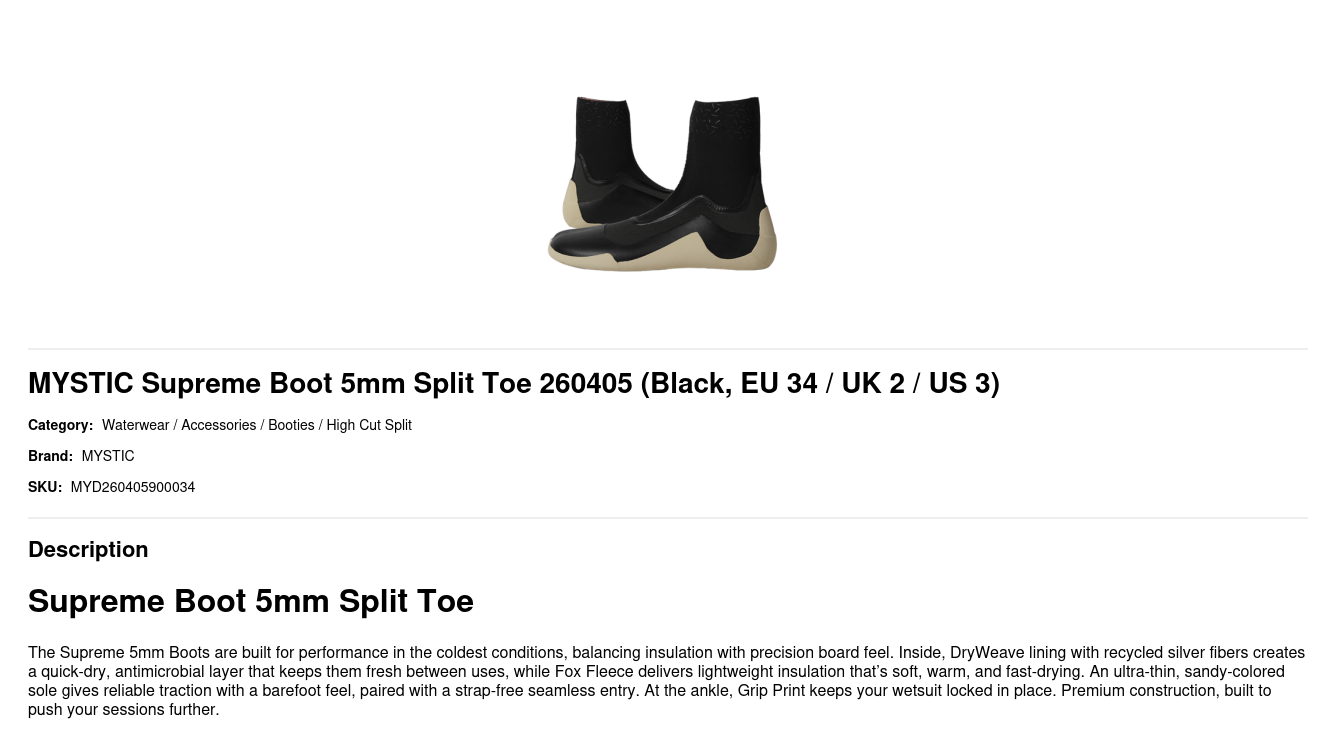Image resolution: width=1328 pixels, height=749 pixels.
Task: Open the Accessories category
Action: 218,425
